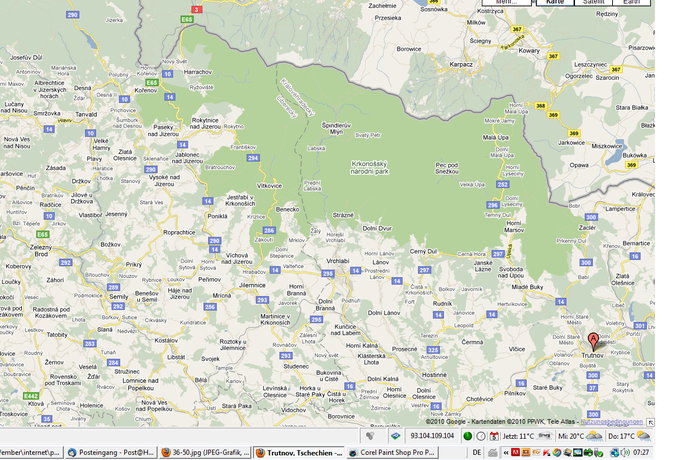Switch to Earth view
The image size is (690, 460).
point(632,3)
